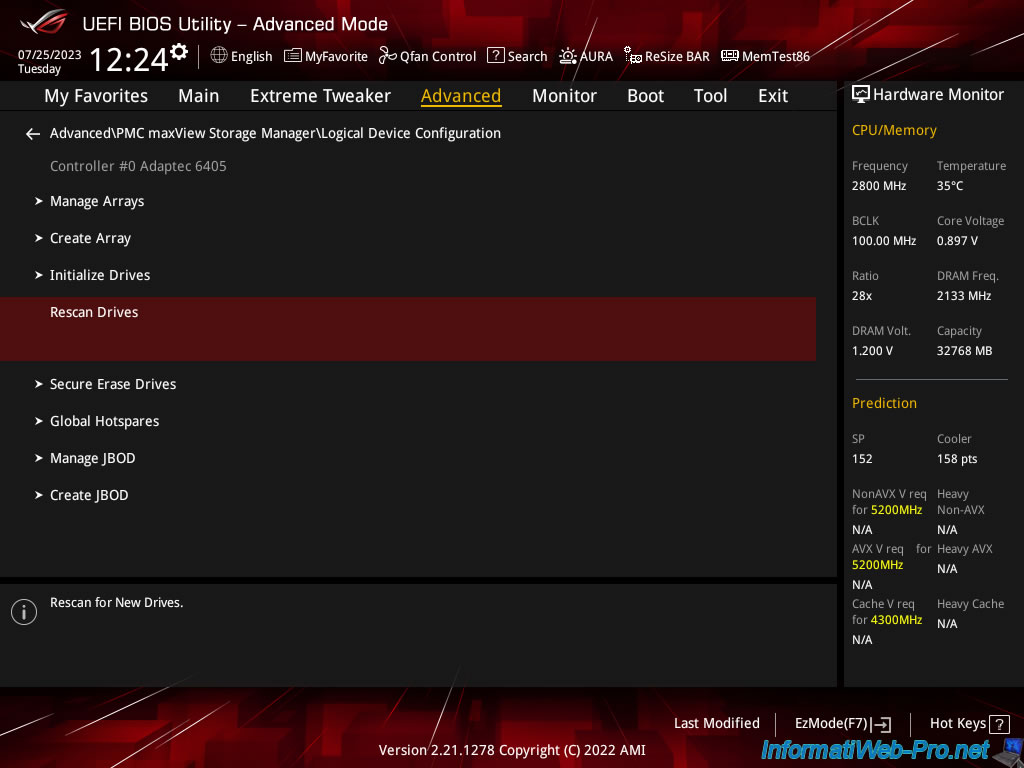Viewport: 1024px width, 768px height.
Task: Expand the Create Array arrow
Action: (x=39, y=238)
